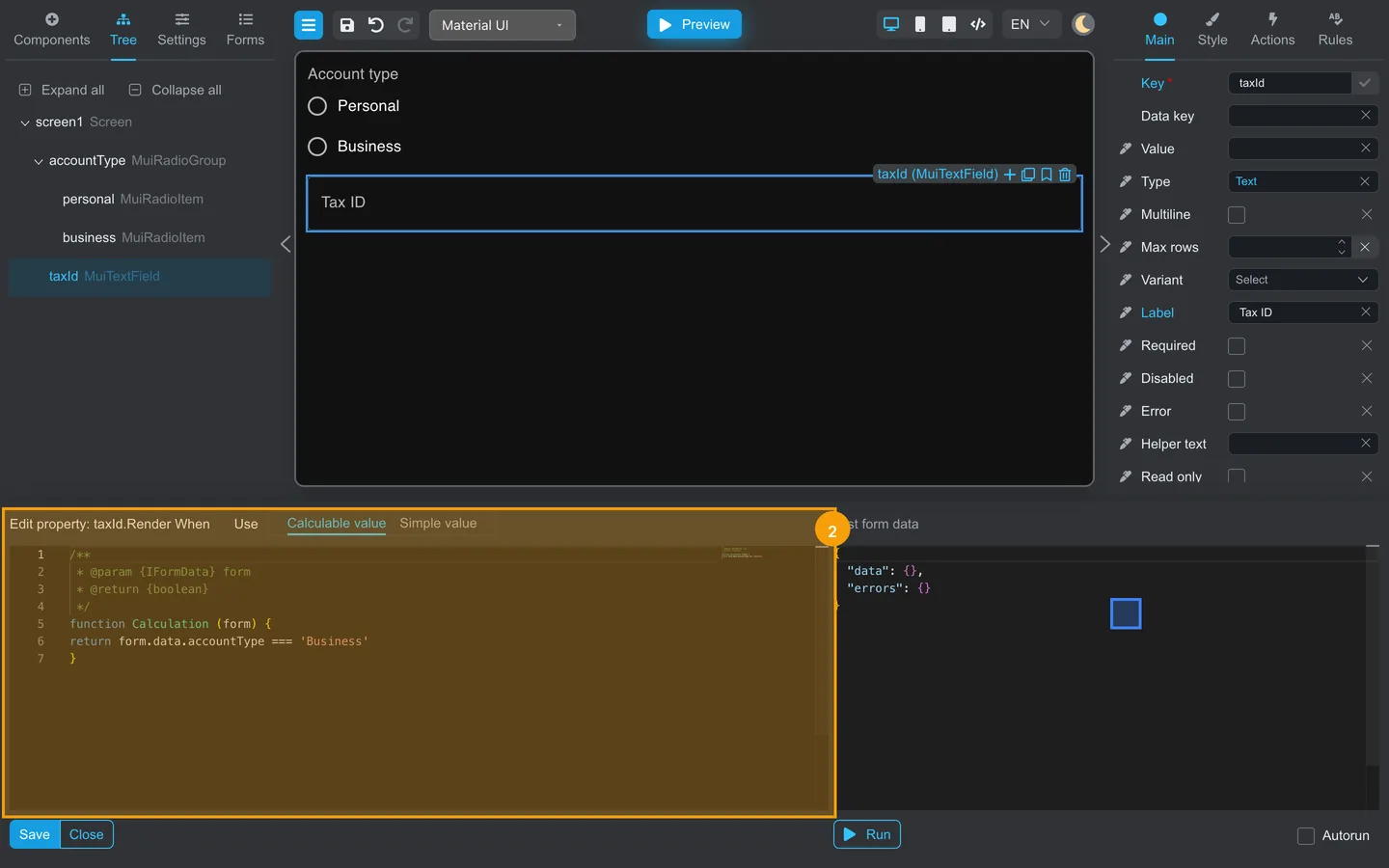This screenshot has height=868, width=1389.
Task: Select the Personal radio option
Action: pos(317,106)
